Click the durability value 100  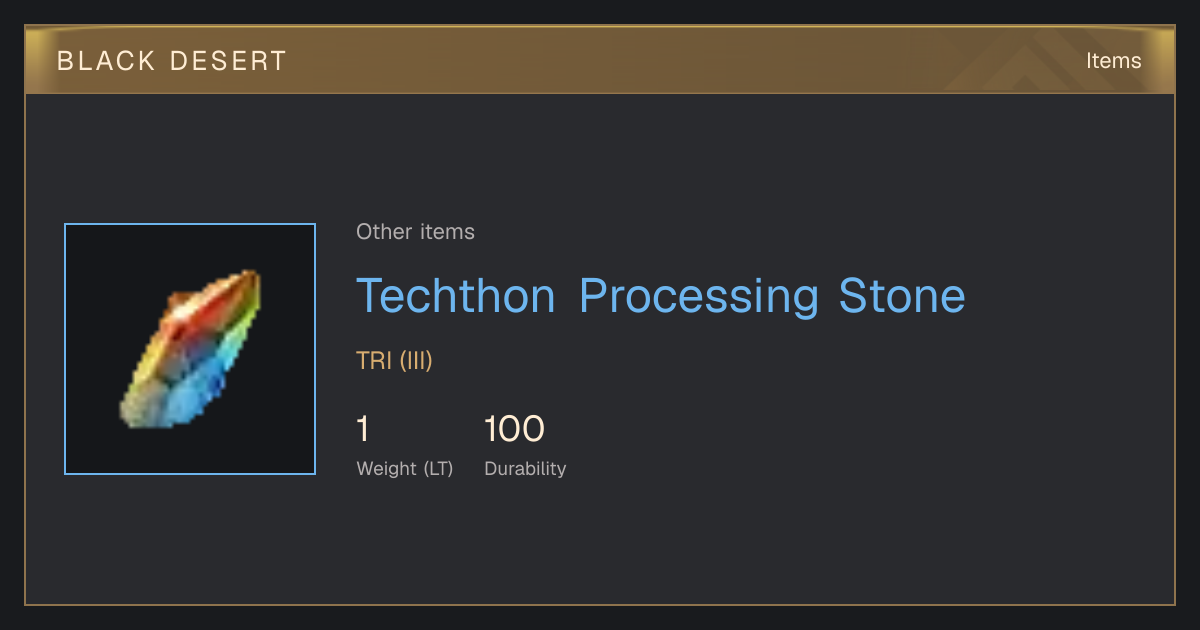coord(514,429)
